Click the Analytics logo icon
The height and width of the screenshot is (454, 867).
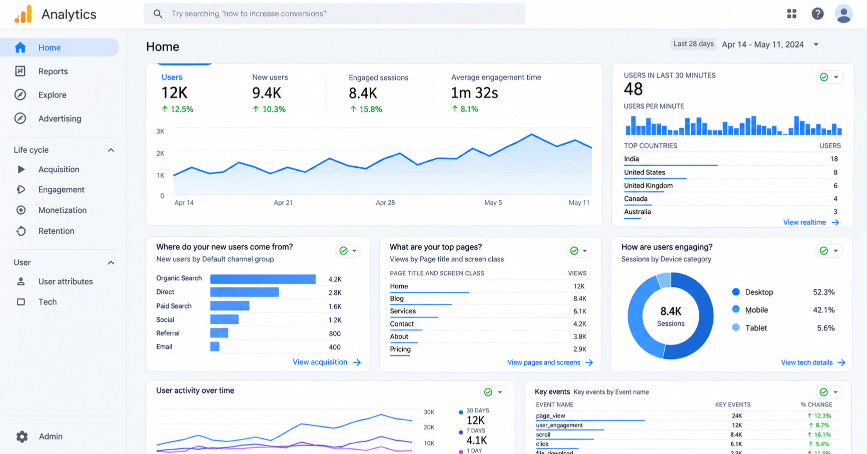pyautogui.click(x=23, y=14)
